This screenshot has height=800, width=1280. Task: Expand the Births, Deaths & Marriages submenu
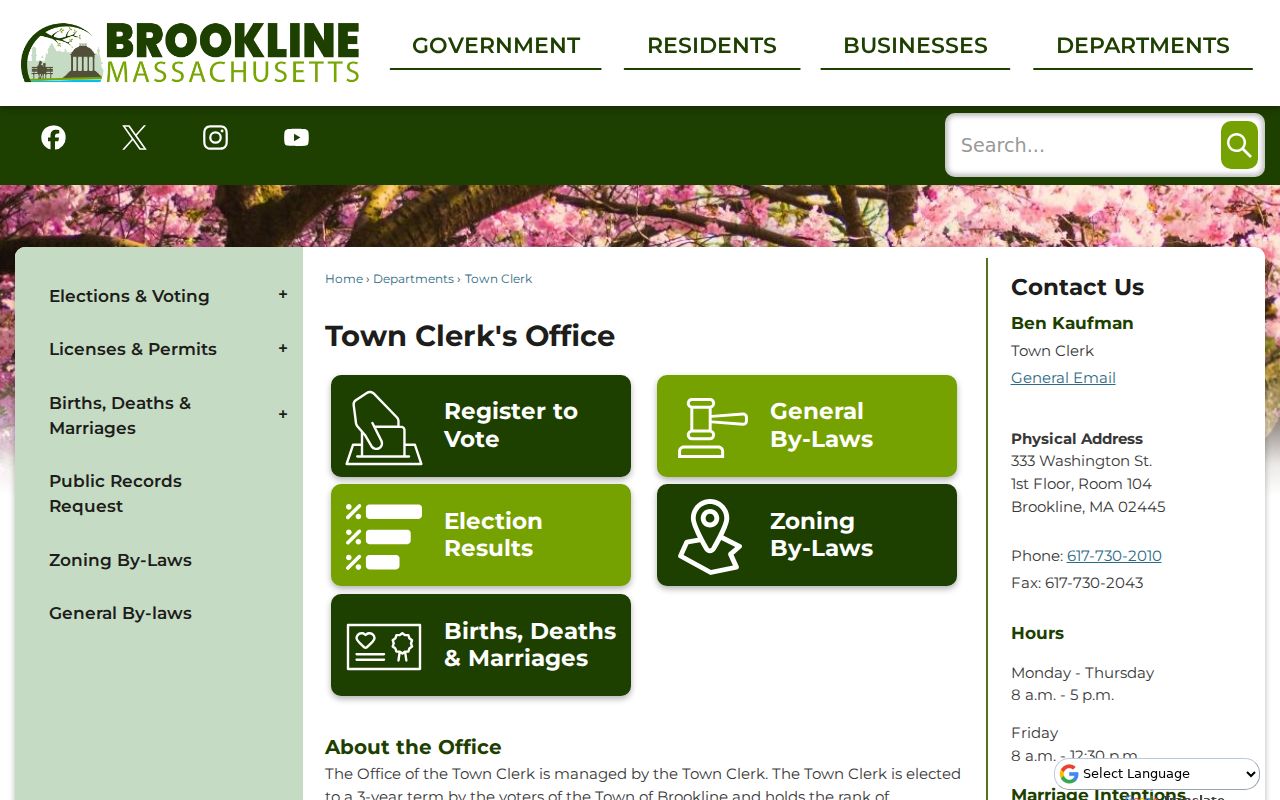point(283,414)
